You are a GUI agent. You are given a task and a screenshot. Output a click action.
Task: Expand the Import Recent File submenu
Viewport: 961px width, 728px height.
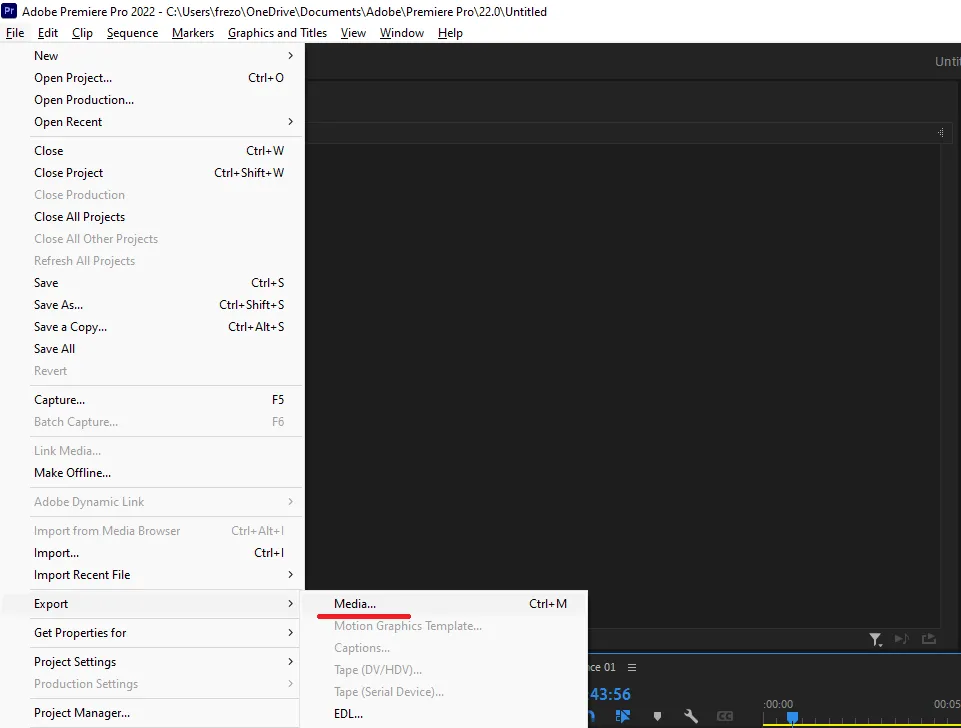tap(165, 575)
